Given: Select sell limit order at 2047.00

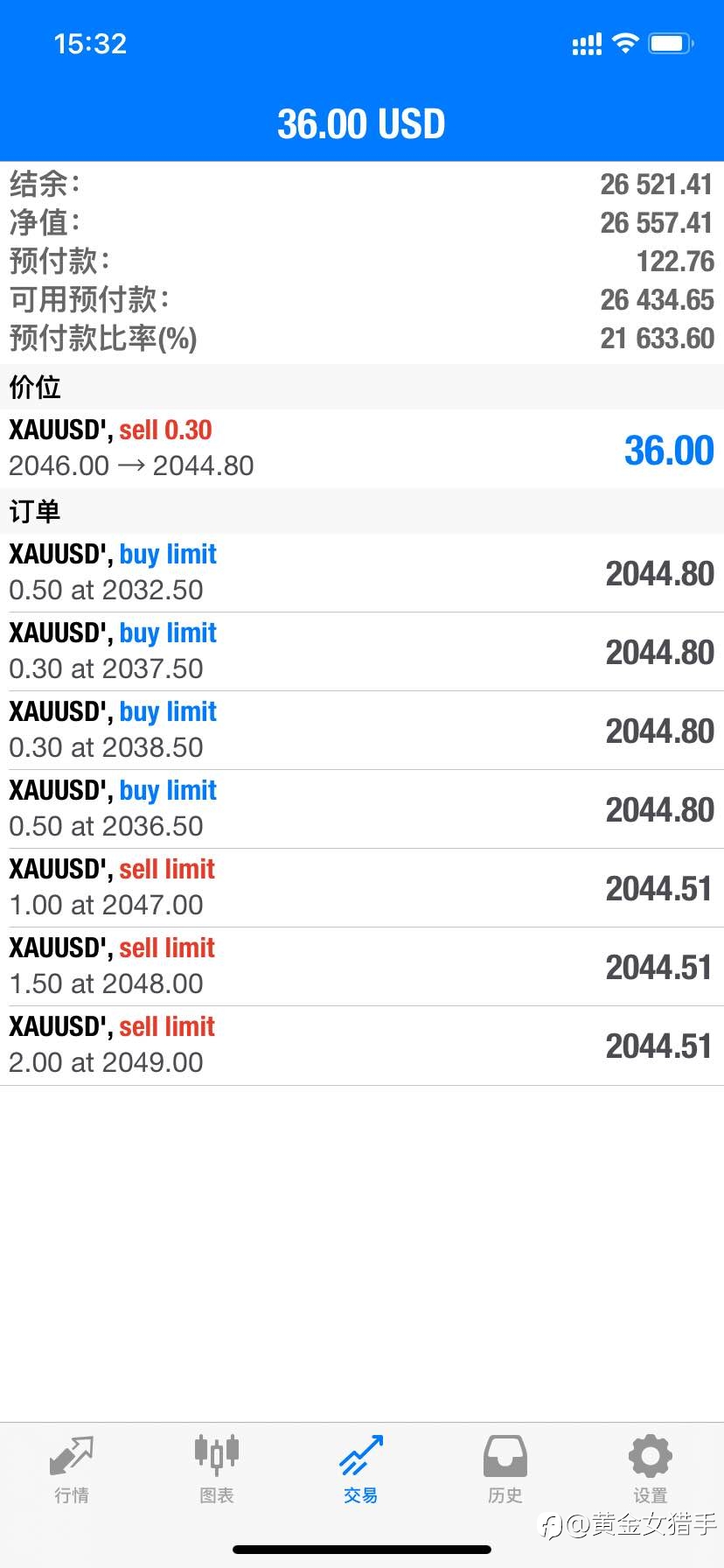Looking at the screenshot, I should pyautogui.click(x=362, y=887).
